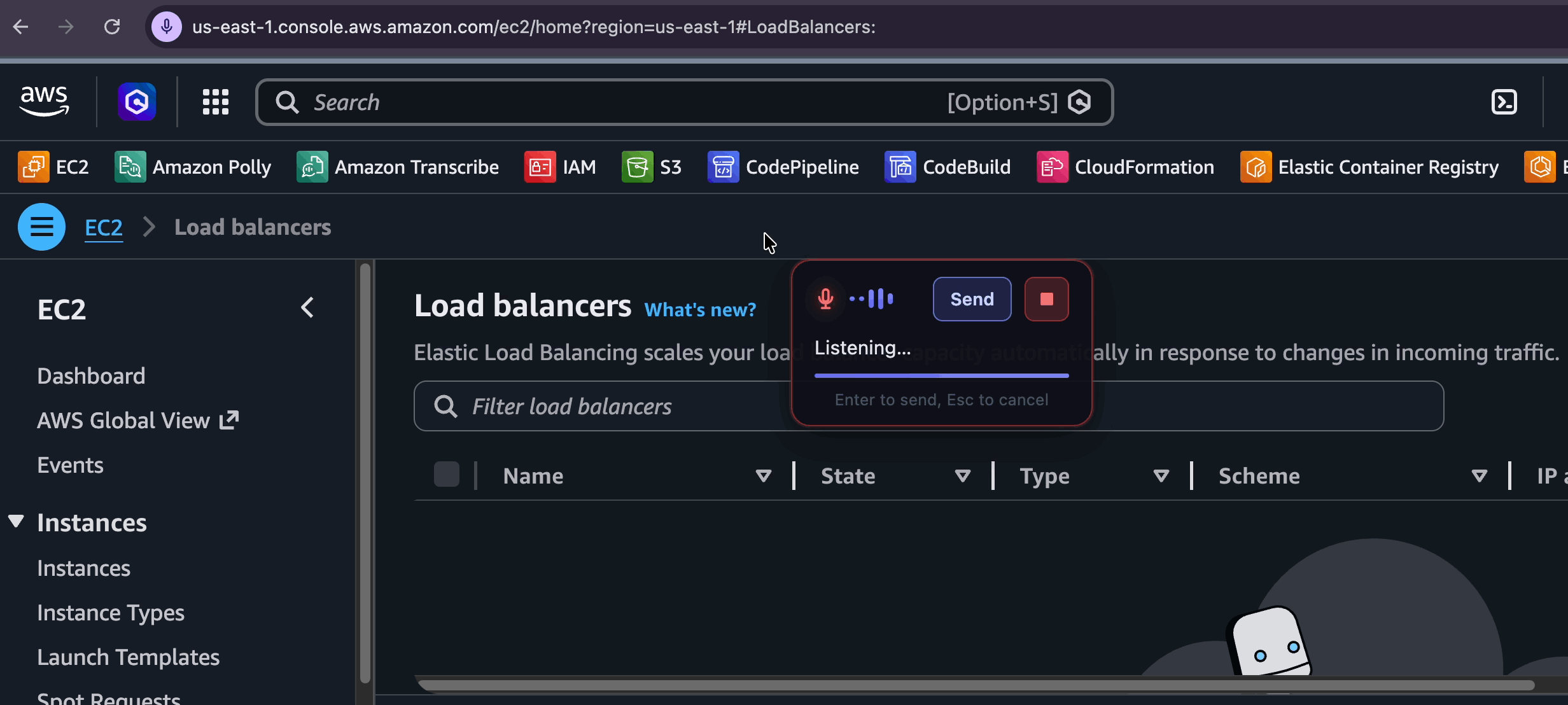Screen dimensions: 1568x705
Task: Open the "What's new?" link
Action: click(700, 310)
